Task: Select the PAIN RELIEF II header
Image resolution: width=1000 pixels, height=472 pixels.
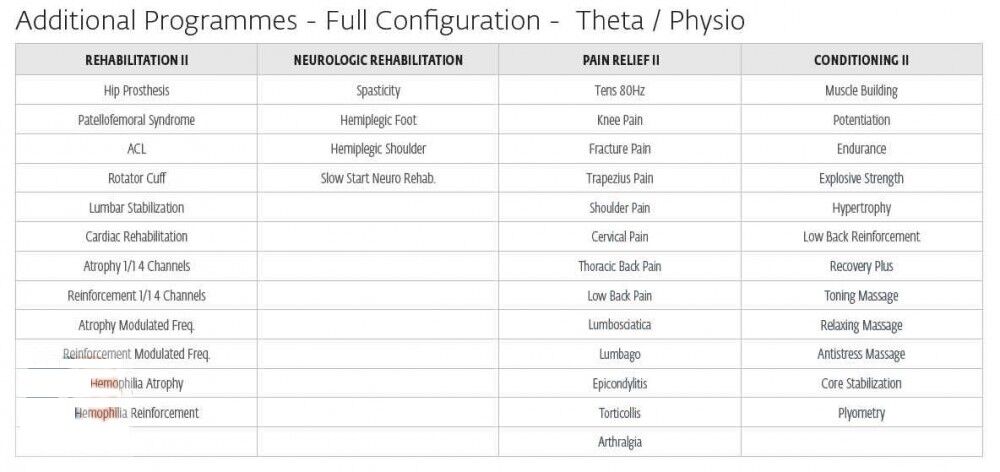Action: pyautogui.click(x=620, y=60)
